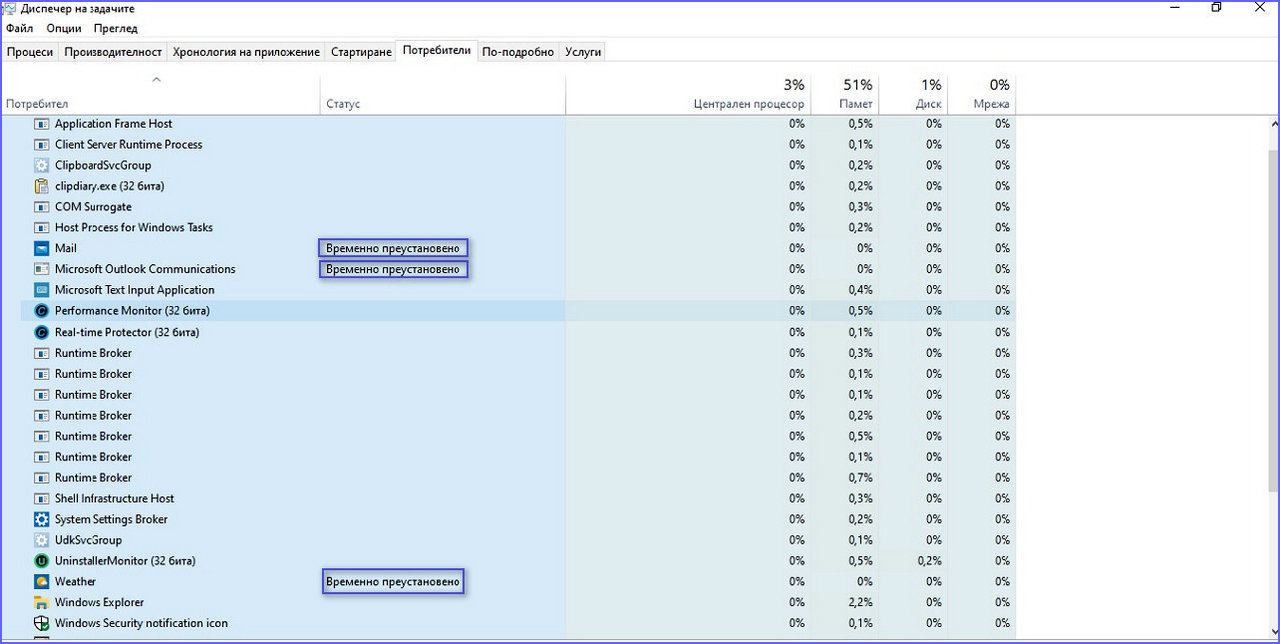Image resolution: width=1280 pixels, height=644 pixels.
Task: Click the Task Manager title bar icon
Action: click(x=9, y=8)
